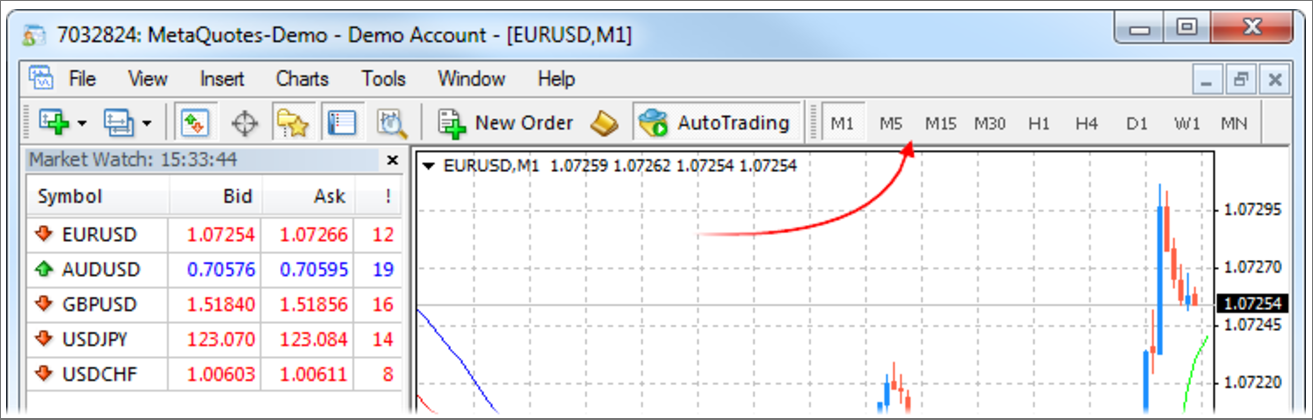Select the USDJPY symbol row

coord(215,339)
